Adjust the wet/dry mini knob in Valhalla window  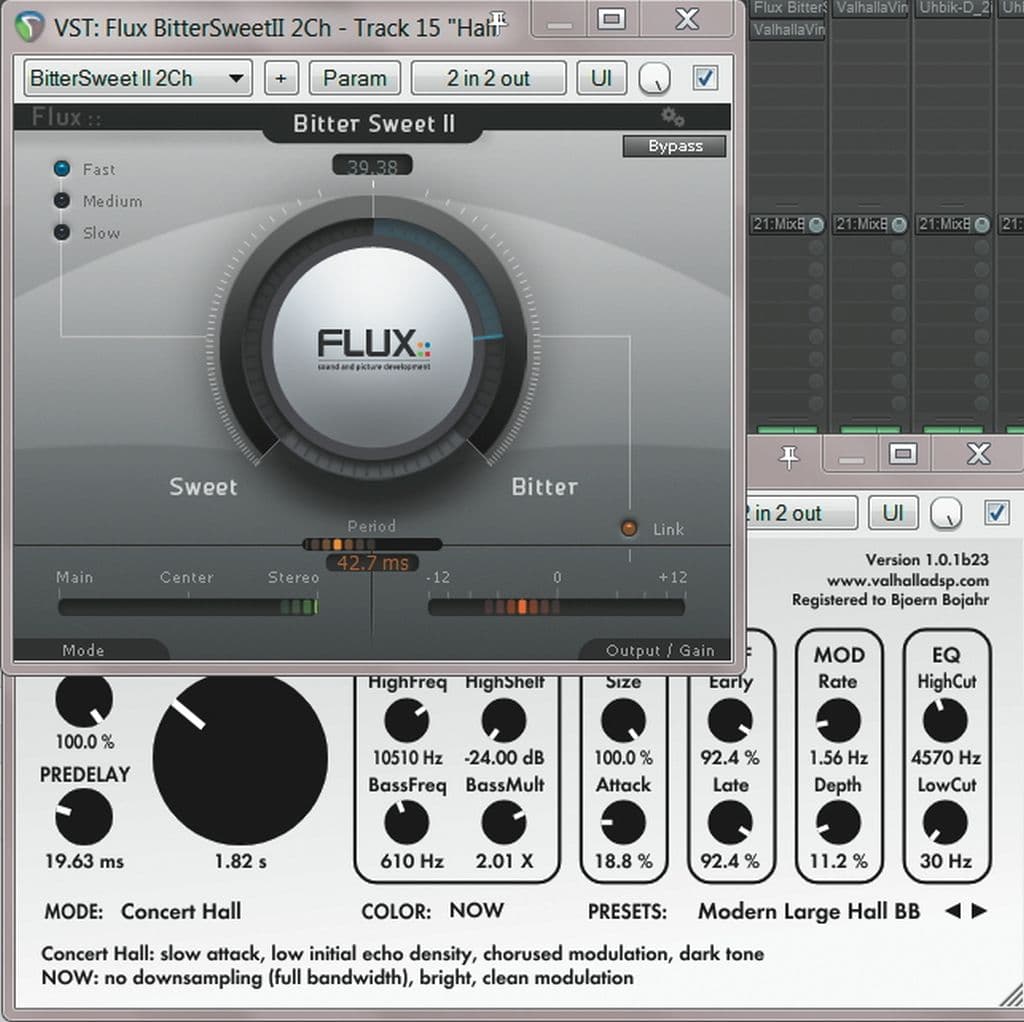[x=946, y=513]
